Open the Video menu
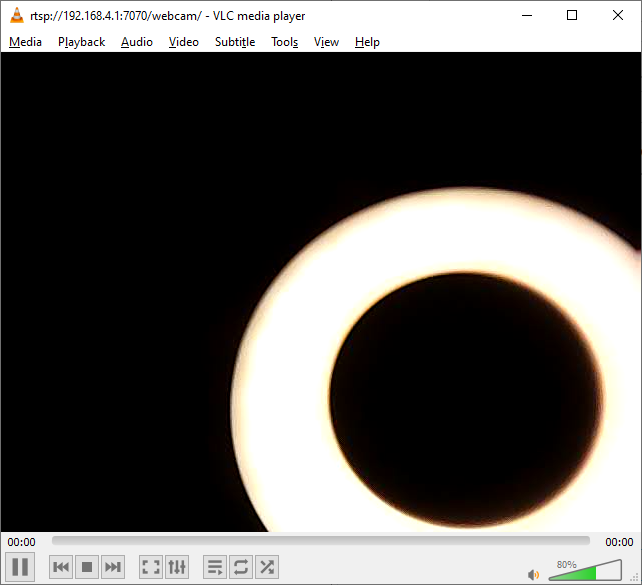The image size is (642, 585). click(x=184, y=42)
